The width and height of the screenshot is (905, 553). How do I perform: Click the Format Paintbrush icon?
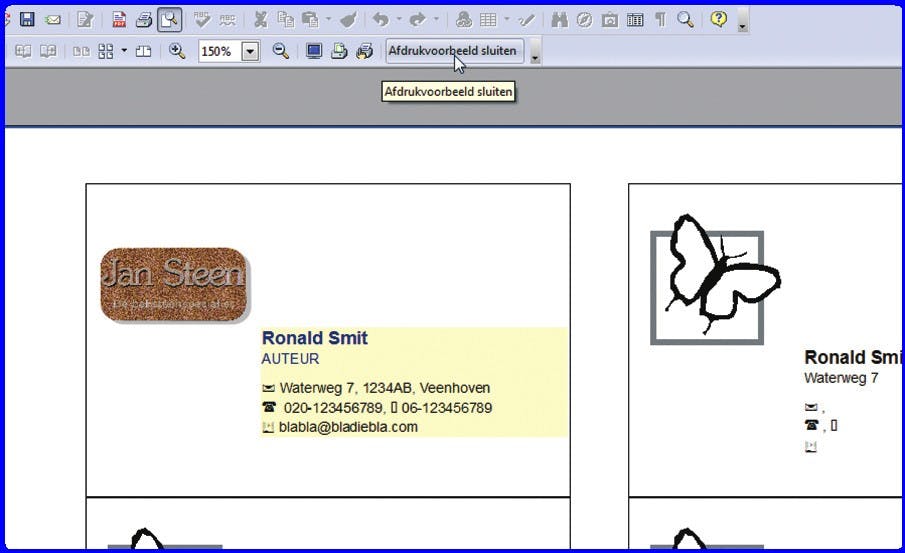tap(348, 20)
